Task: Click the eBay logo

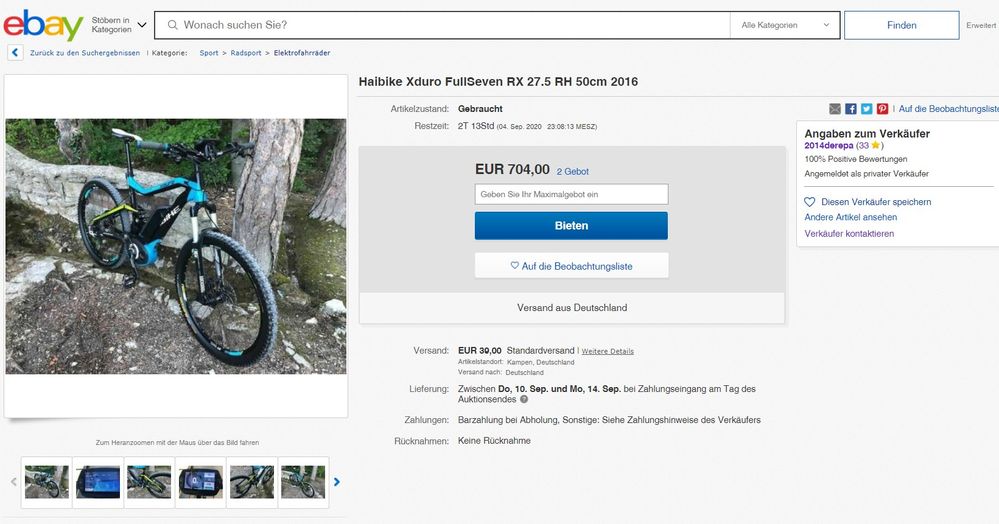Action: point(42,25)
